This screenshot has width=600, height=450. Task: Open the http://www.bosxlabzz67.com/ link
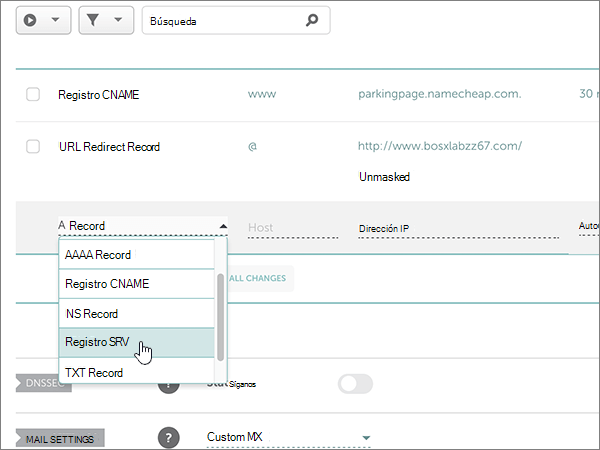pyautogui.click(x=440, y=146)
